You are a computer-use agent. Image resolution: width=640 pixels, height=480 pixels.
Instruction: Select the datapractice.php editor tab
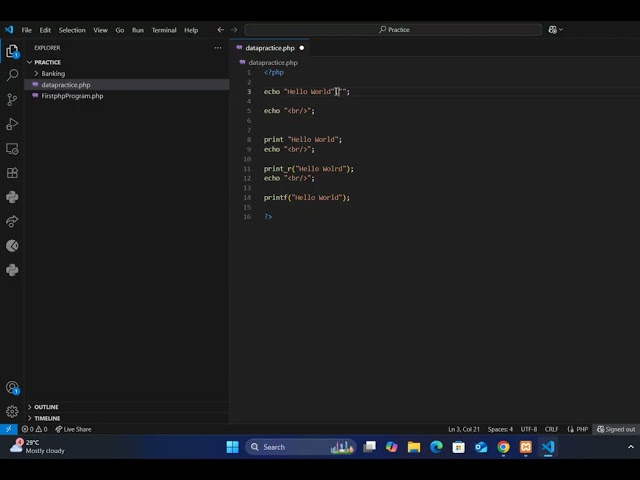click(x=269, y=48)
